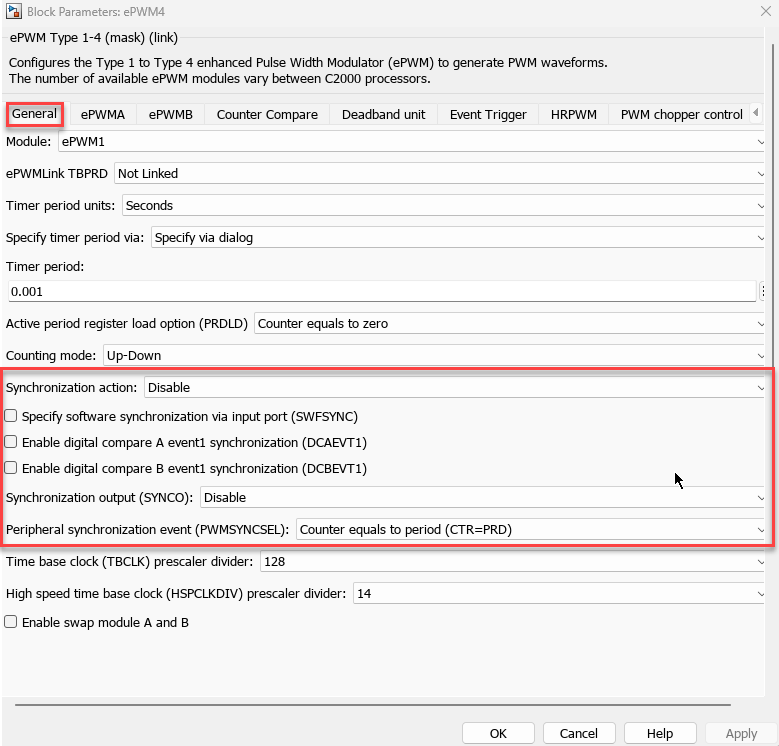Click the OK button
The image size is (779, 746).
[498, 734]
